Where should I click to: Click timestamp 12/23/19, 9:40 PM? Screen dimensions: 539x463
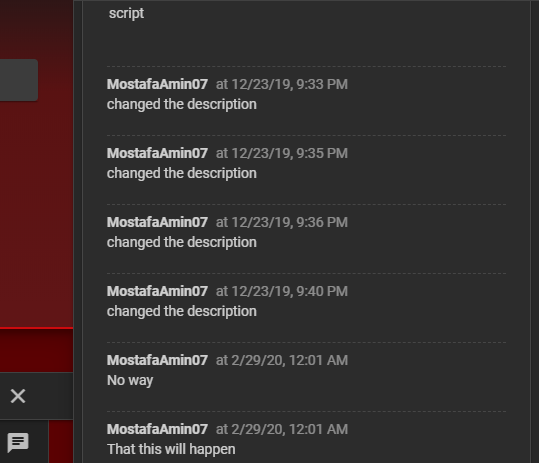pos(282,291)
